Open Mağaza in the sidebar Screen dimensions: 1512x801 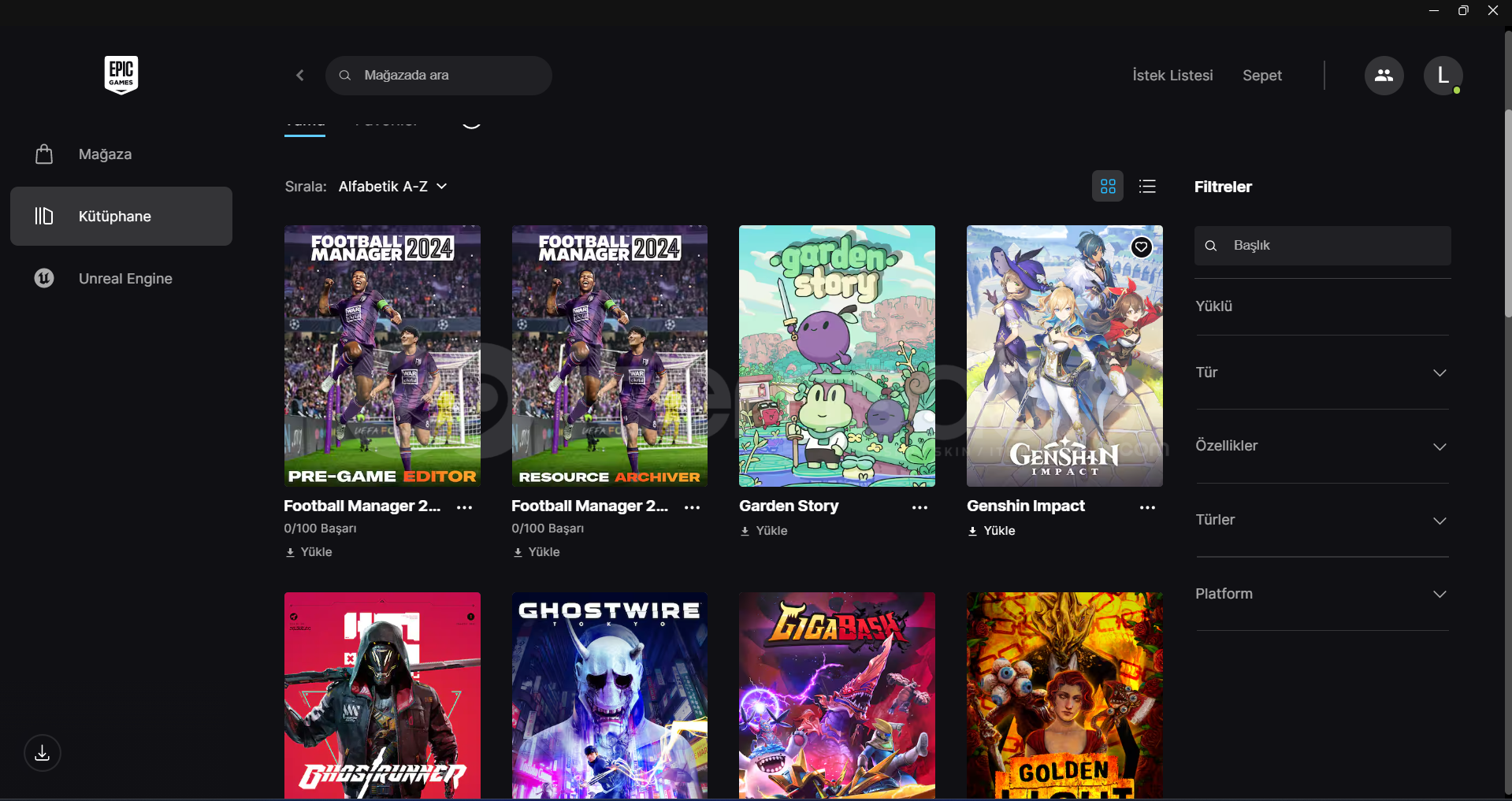121,154
